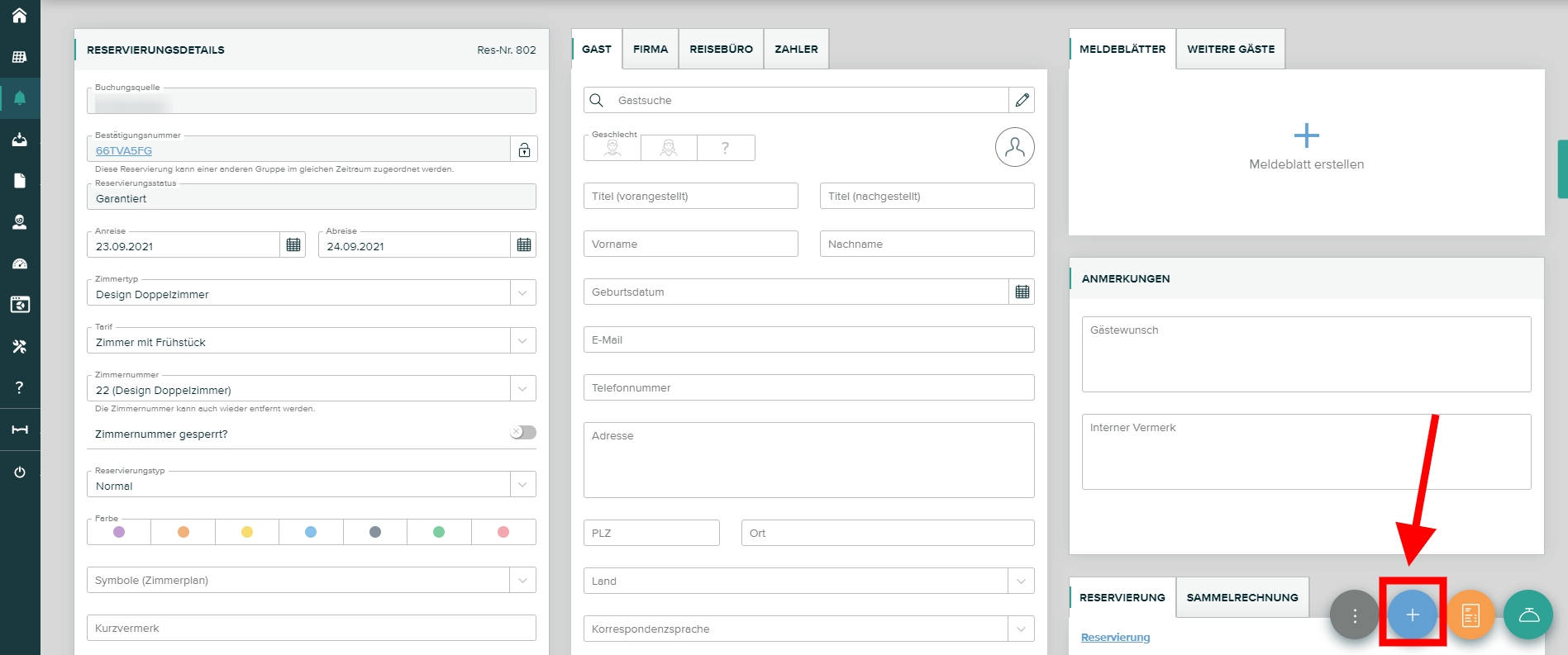Expand the Land dropdown
This screenshot has width=1568, height=655.
click(x=1021, y=581)
